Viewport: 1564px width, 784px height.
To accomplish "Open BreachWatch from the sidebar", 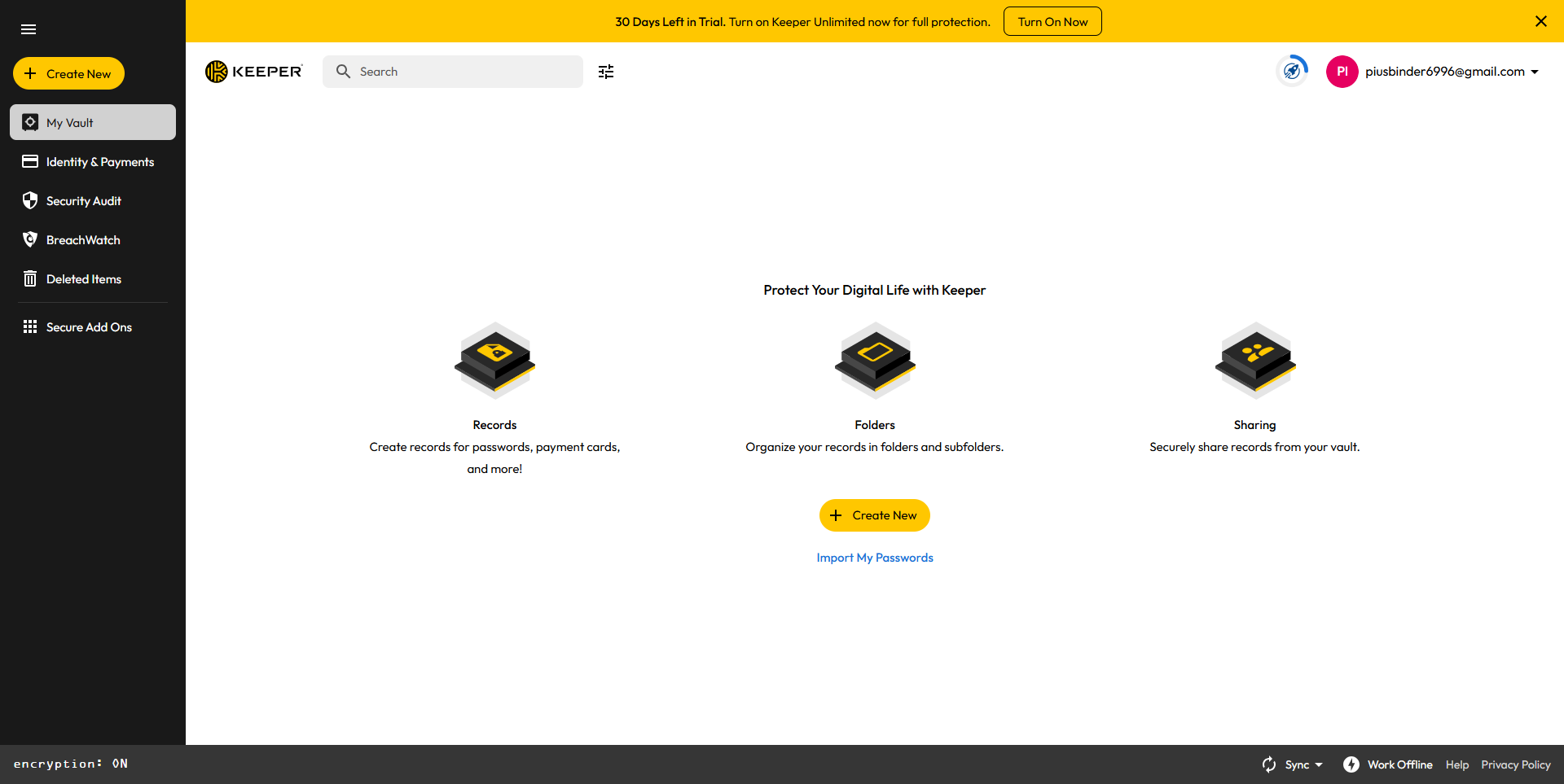I will [x=83, y=240].
